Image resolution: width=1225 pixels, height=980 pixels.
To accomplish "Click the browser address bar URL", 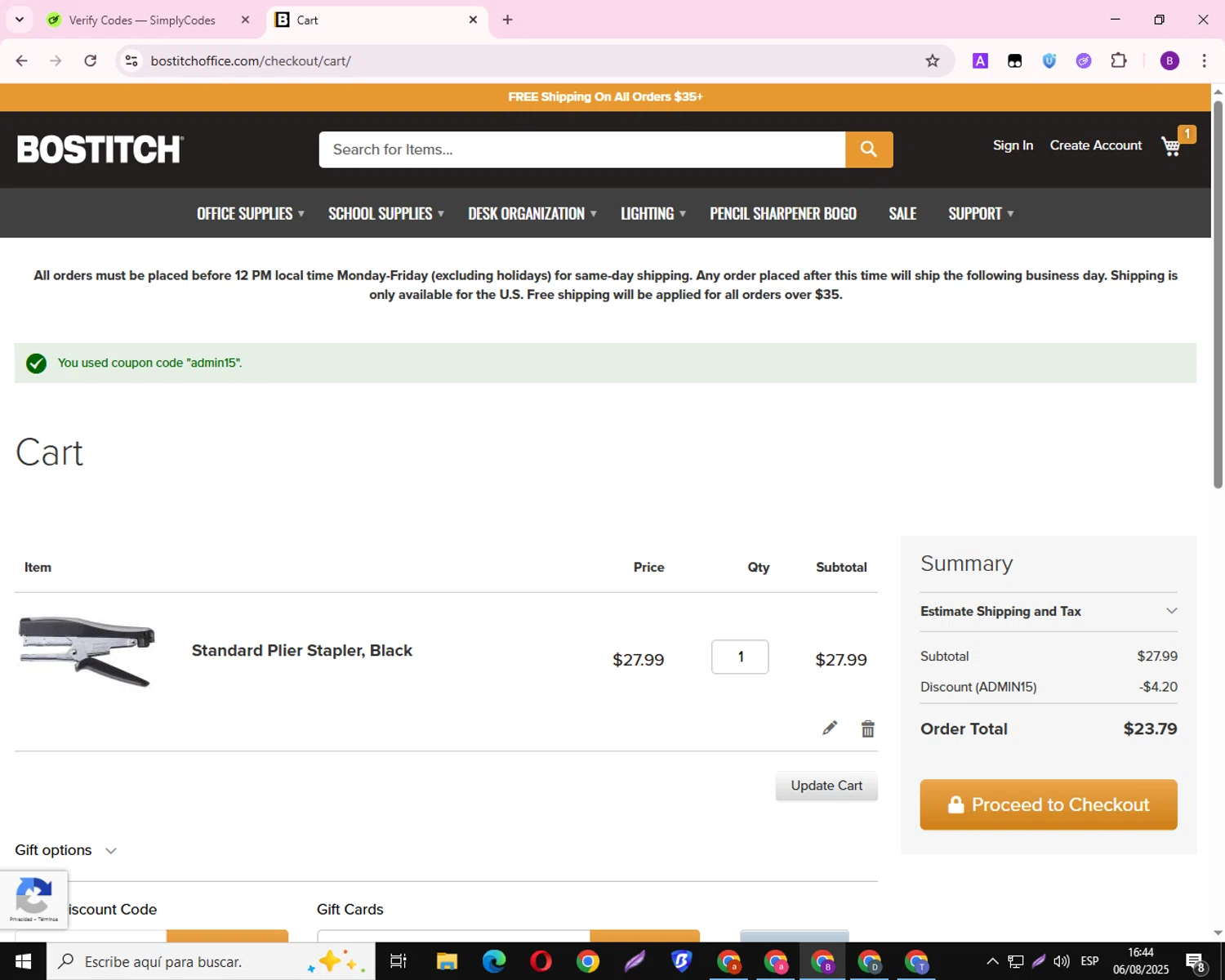I will [x=251, y=60].
